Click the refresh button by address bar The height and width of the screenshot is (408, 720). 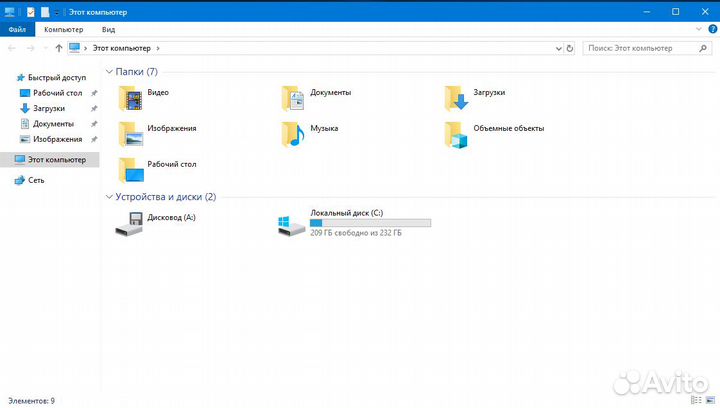tap(570, 48)
